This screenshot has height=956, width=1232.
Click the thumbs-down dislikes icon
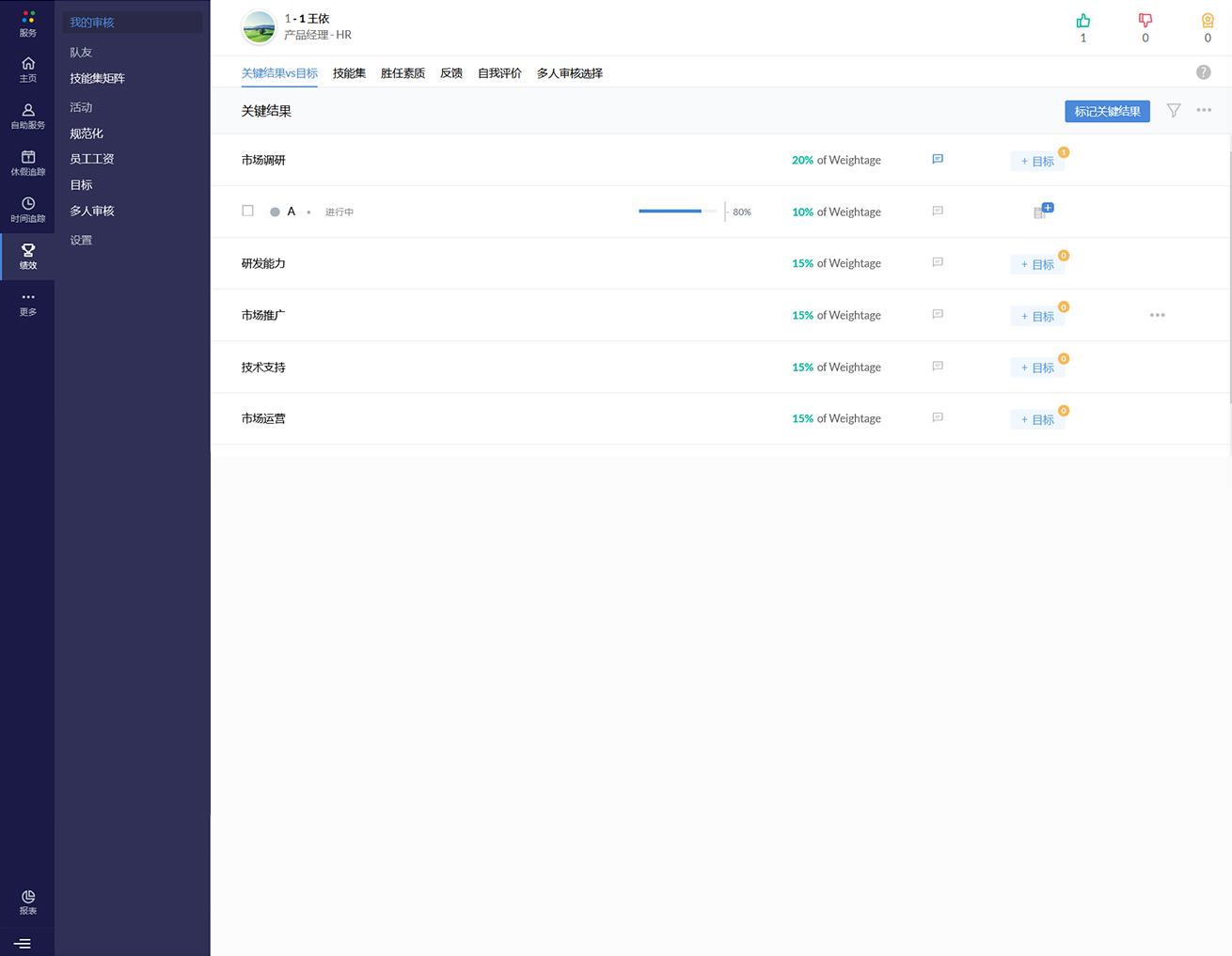click(x=1145, y=21)
